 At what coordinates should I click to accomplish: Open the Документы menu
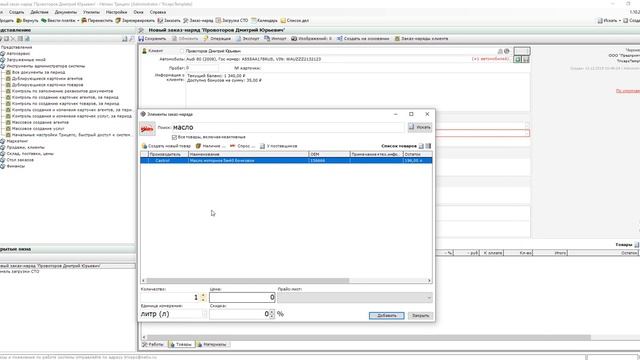[x=65, y=12]
